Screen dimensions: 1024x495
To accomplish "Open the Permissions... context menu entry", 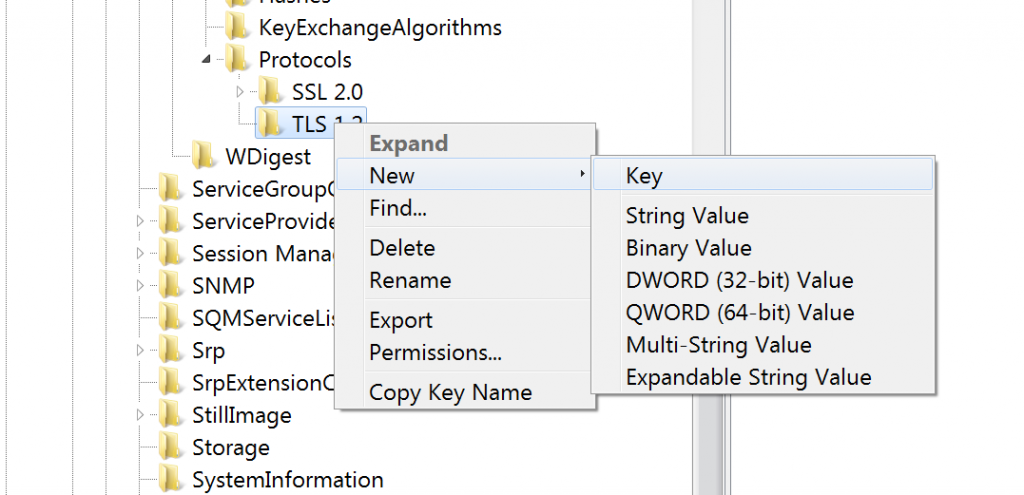I will (435, 353).
